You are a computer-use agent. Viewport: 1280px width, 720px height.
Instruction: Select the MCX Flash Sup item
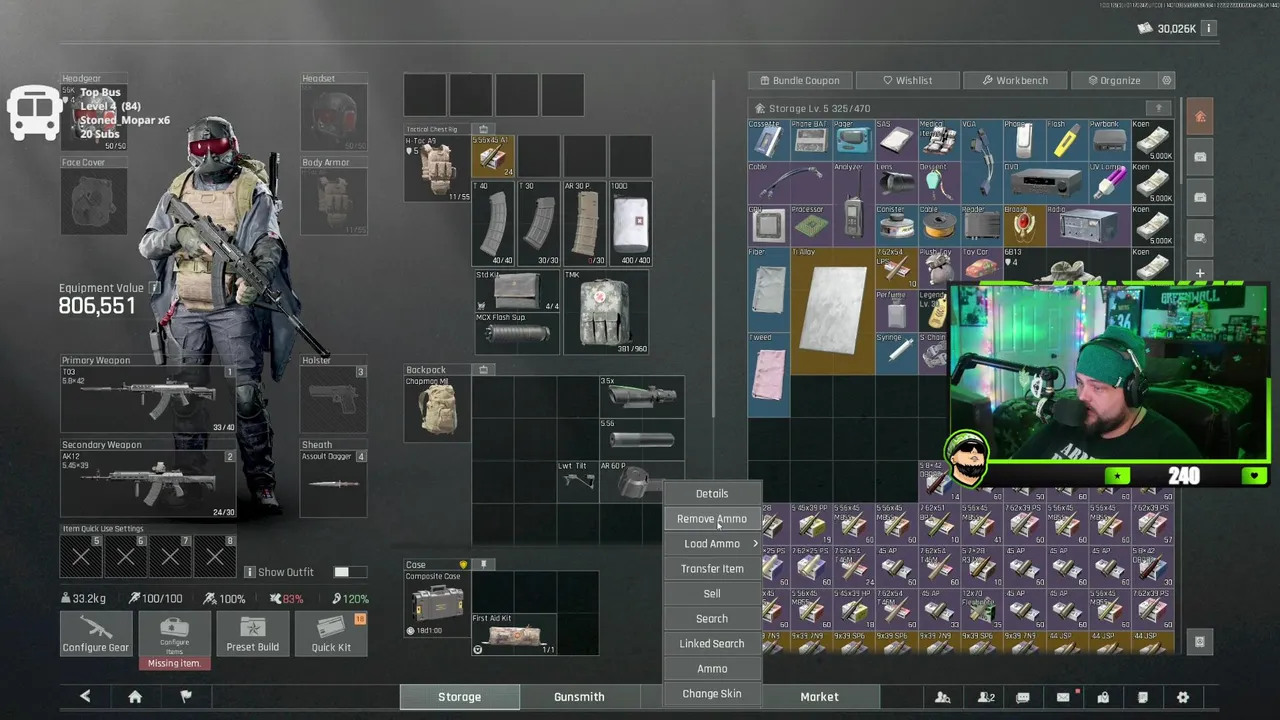(517, 333)
